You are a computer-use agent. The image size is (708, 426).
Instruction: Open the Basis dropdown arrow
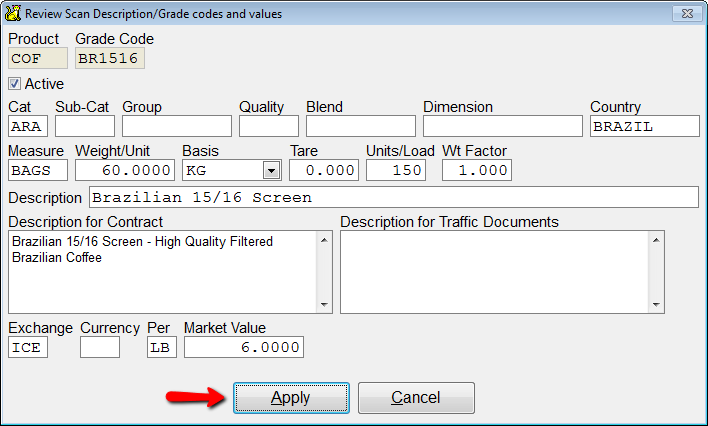point(271,170)
